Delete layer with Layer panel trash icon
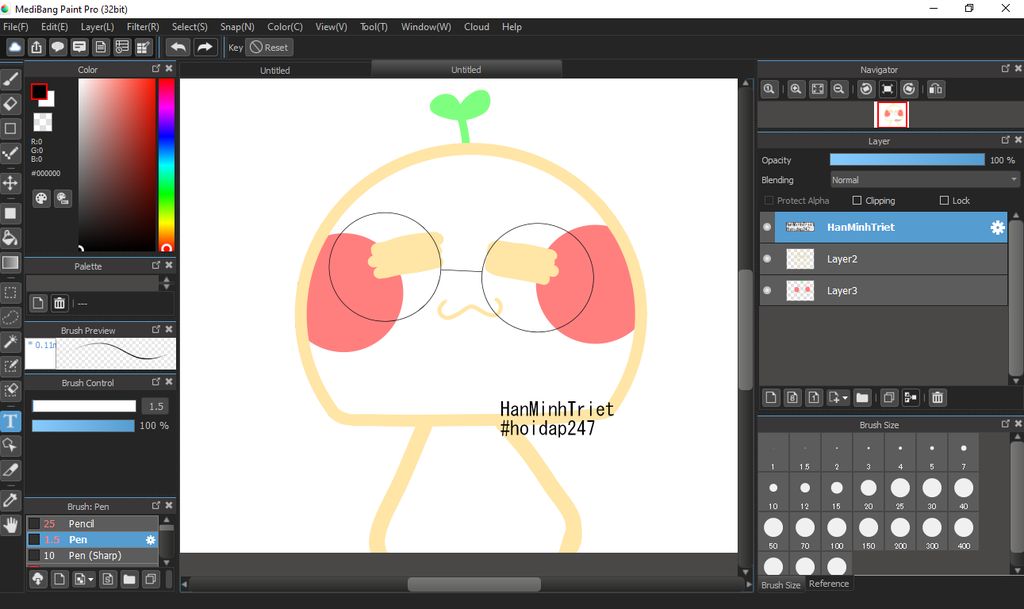Screen dimensions: 1024x609 937,398
